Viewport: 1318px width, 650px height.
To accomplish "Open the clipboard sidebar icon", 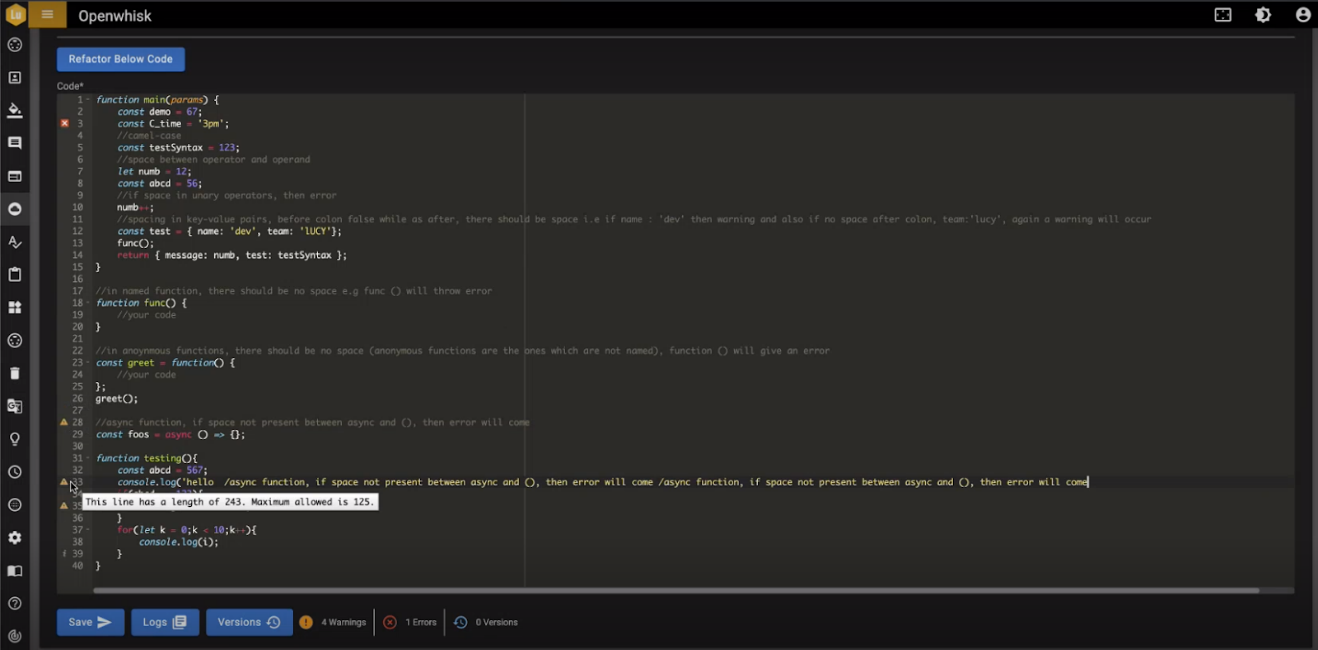I will click(15, 275).
